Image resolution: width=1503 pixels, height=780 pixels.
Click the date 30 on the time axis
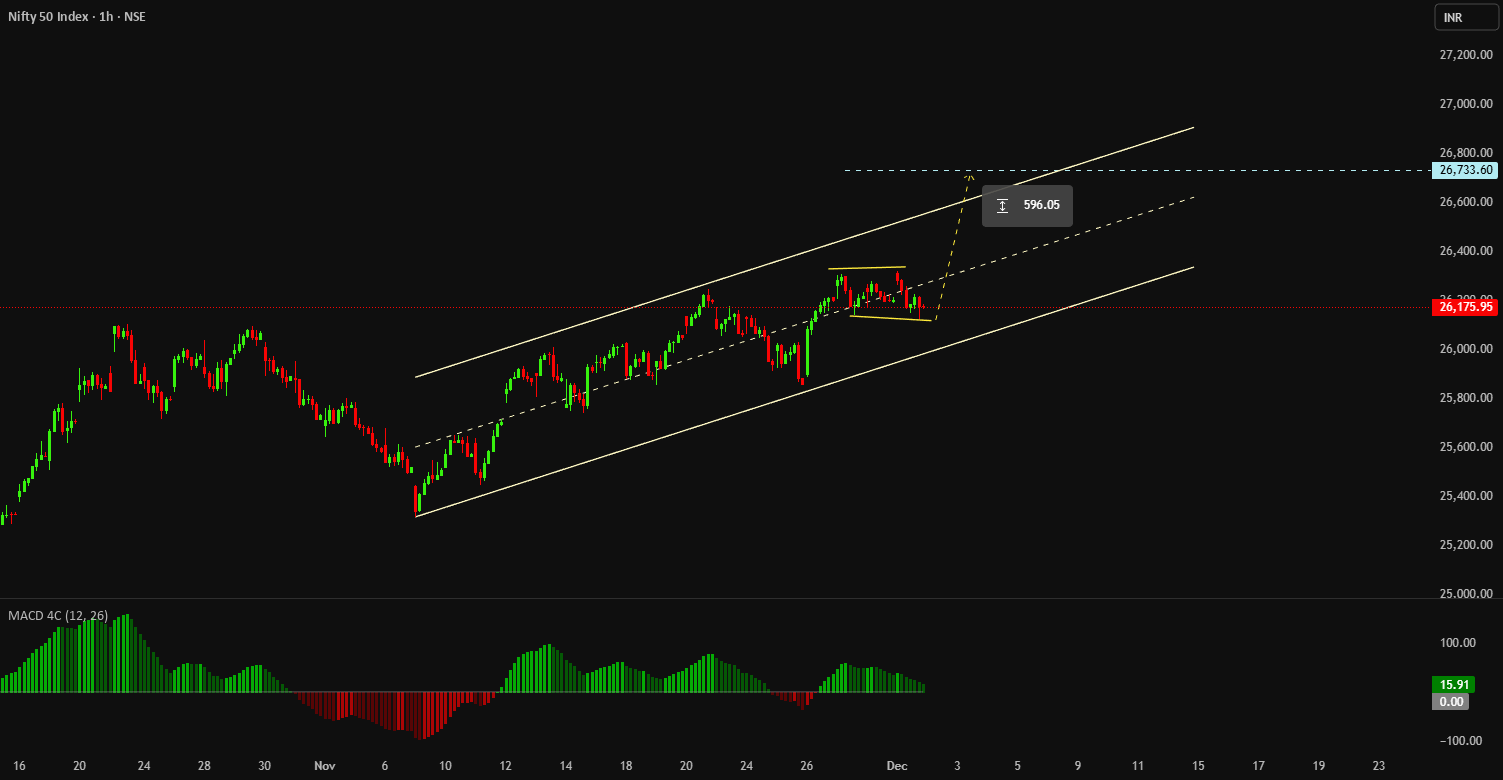click(264, 766)
